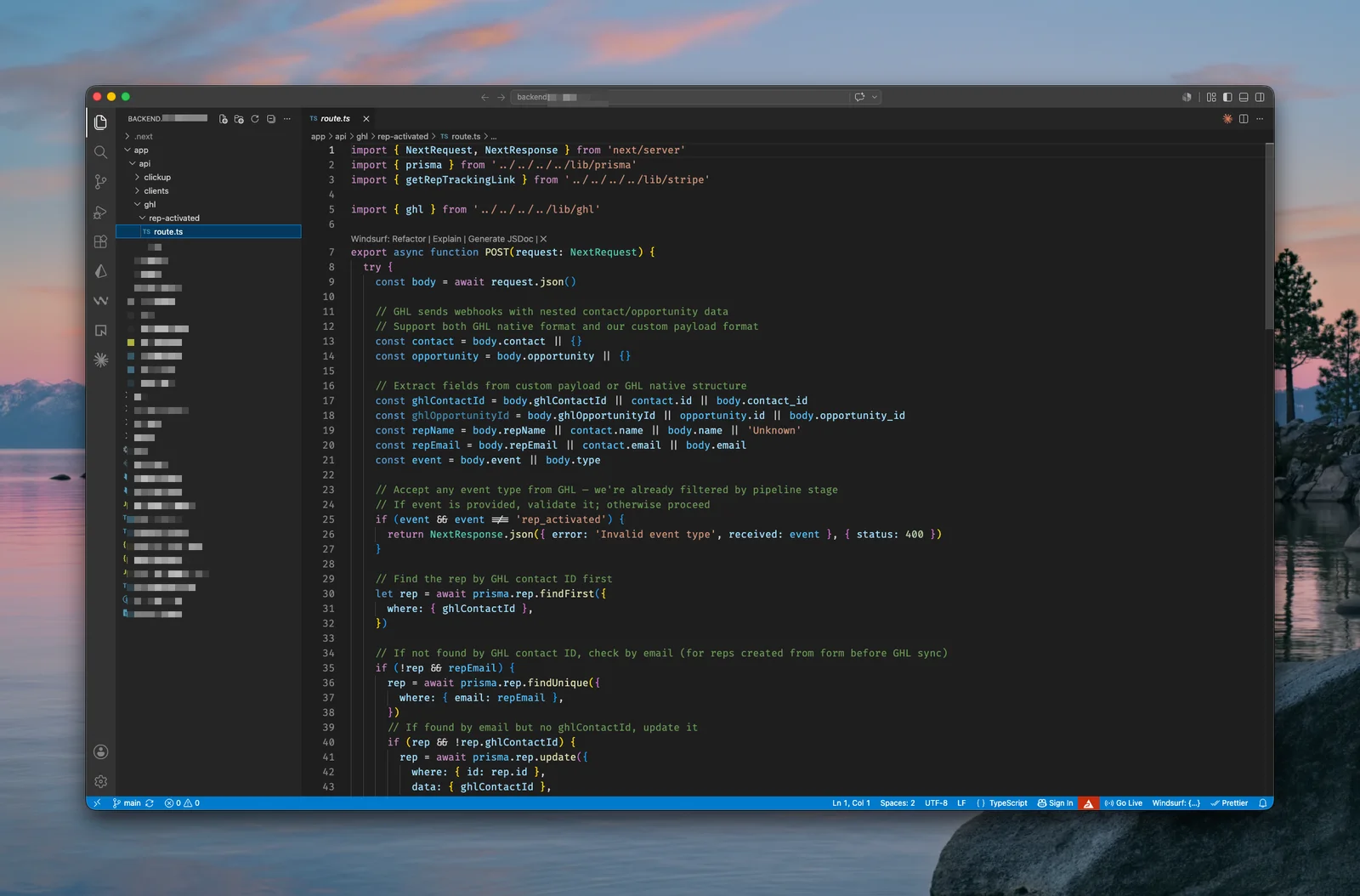This screenshot has height=896, width=1360.
Task: Select route.ts in the file tree
Action: (x=208, y=231)
